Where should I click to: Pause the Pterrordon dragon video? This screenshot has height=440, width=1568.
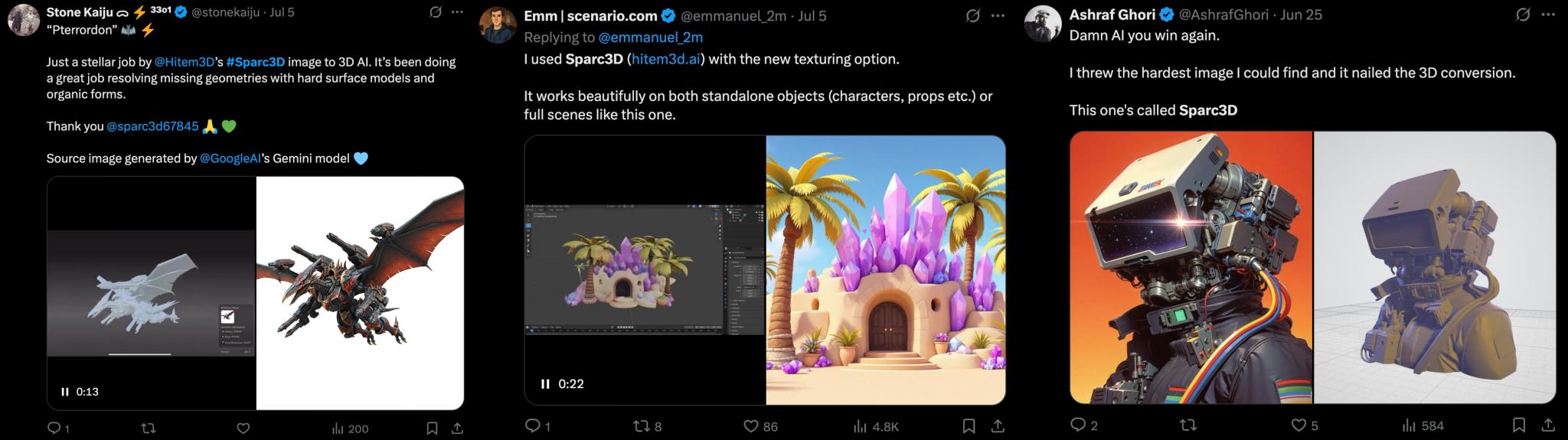click(x=65, y=392)
